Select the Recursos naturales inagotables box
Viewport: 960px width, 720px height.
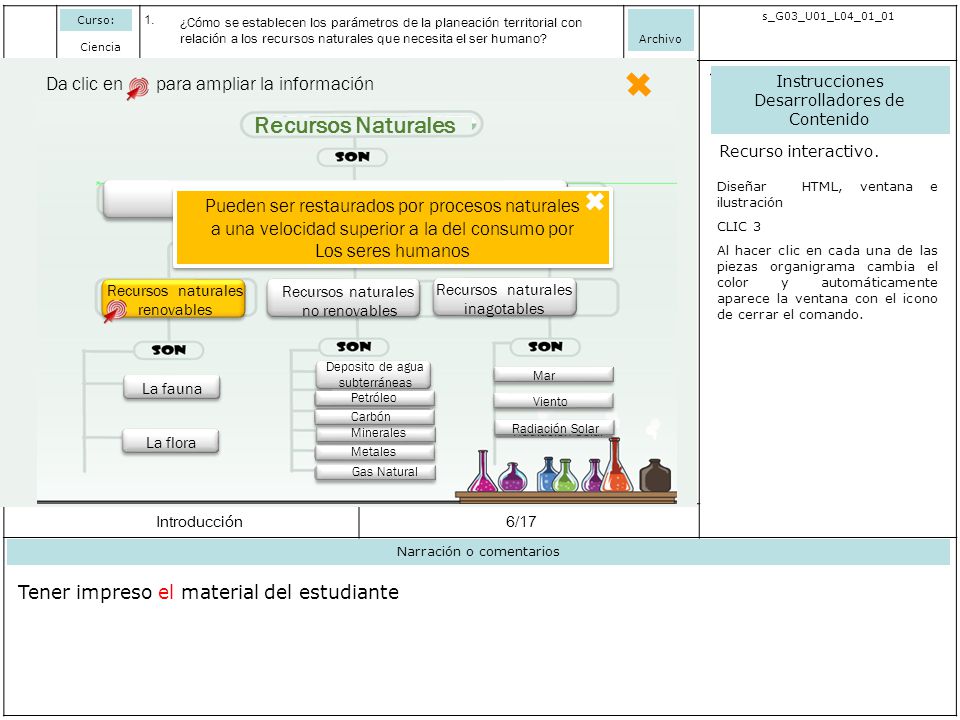click(504, 298)
